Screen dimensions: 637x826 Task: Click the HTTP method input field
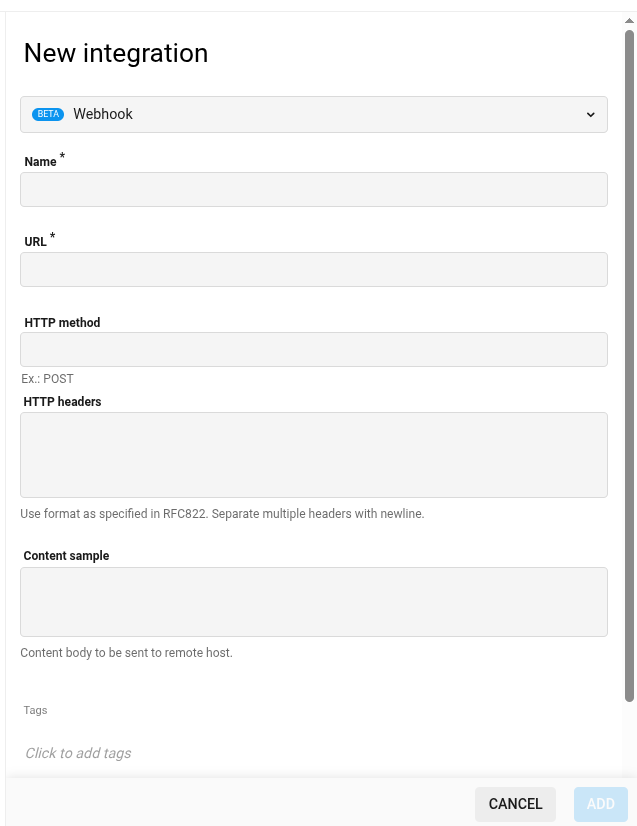313,349
